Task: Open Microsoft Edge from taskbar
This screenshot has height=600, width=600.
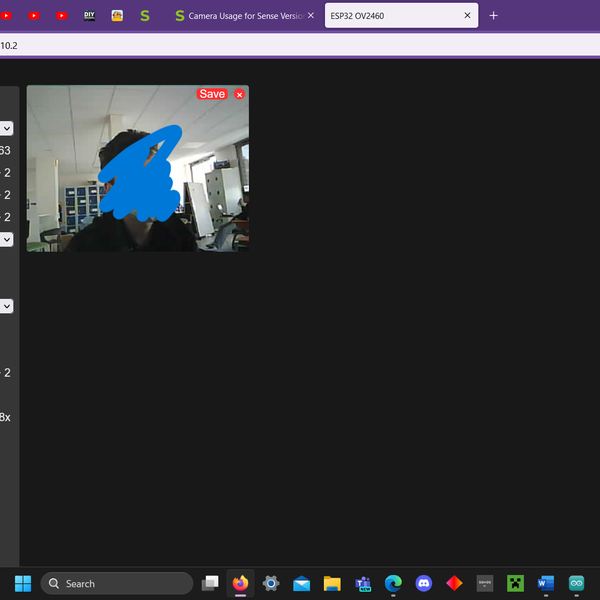Action: (x=393, y=583)
